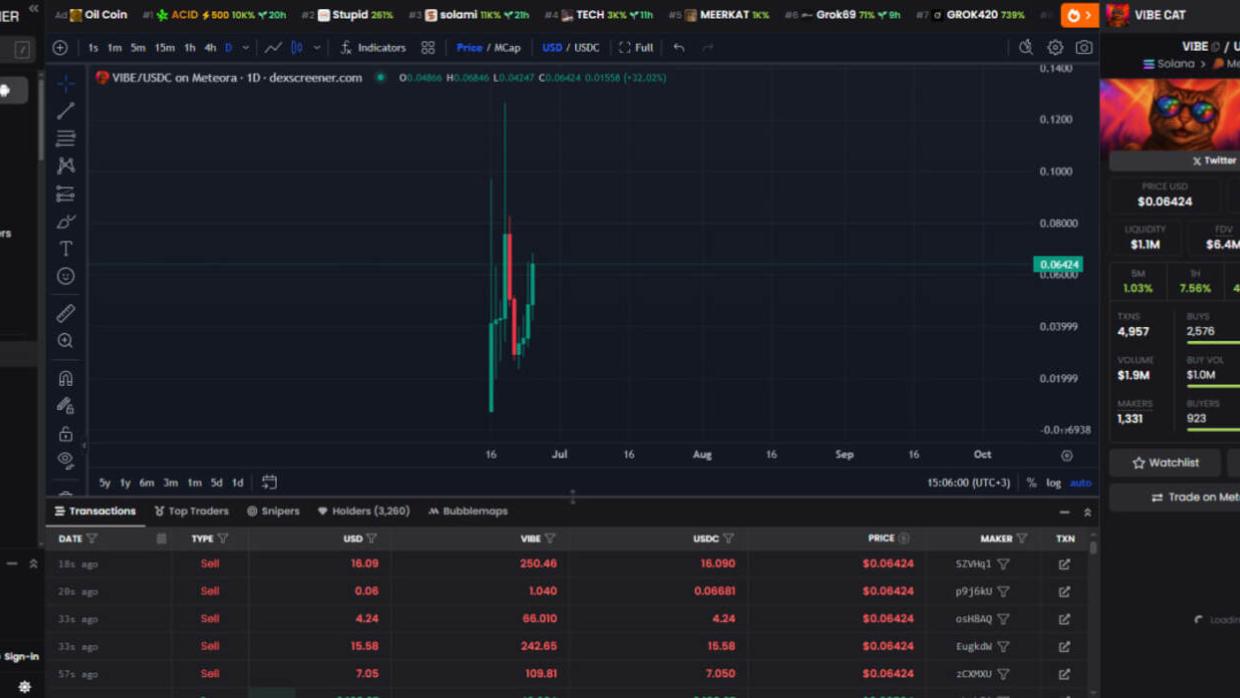Open the Indicators menu
The image size is (1240, 698).
tap(373, 47)
